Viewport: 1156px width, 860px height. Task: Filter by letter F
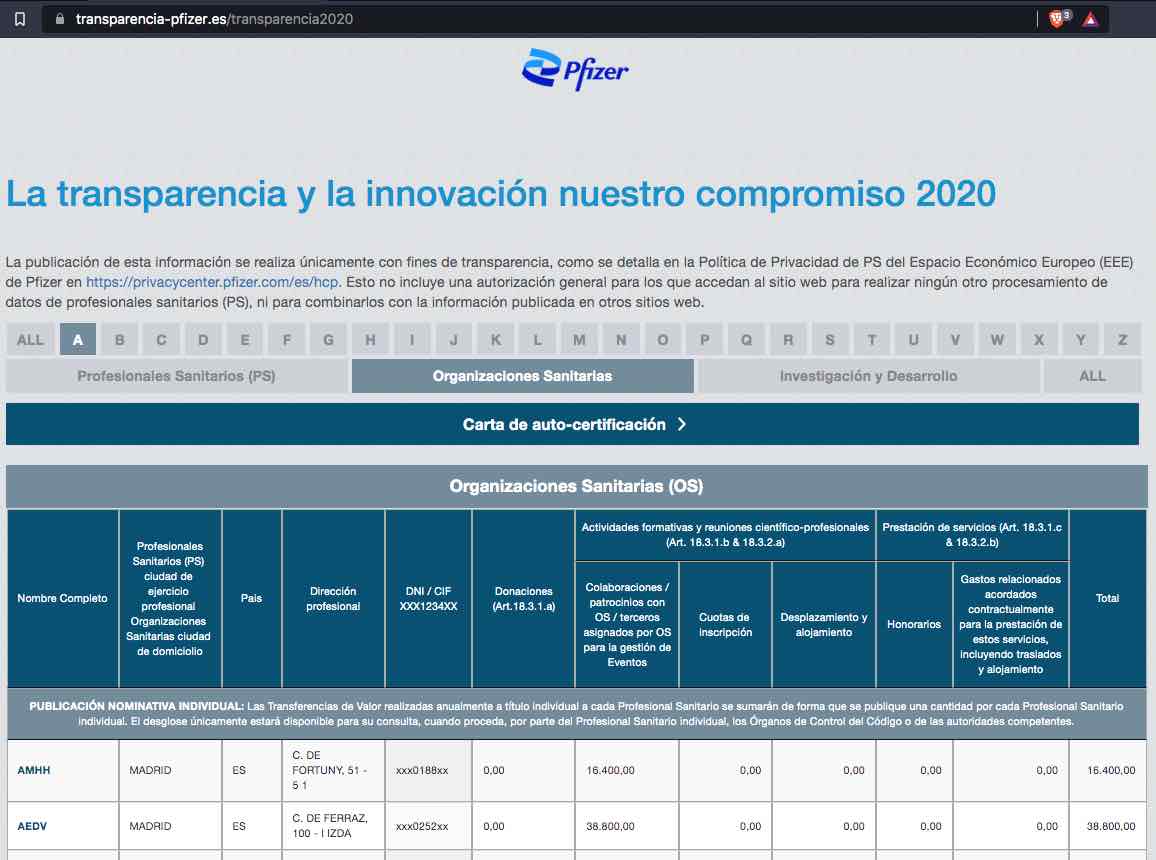[287, 340]
